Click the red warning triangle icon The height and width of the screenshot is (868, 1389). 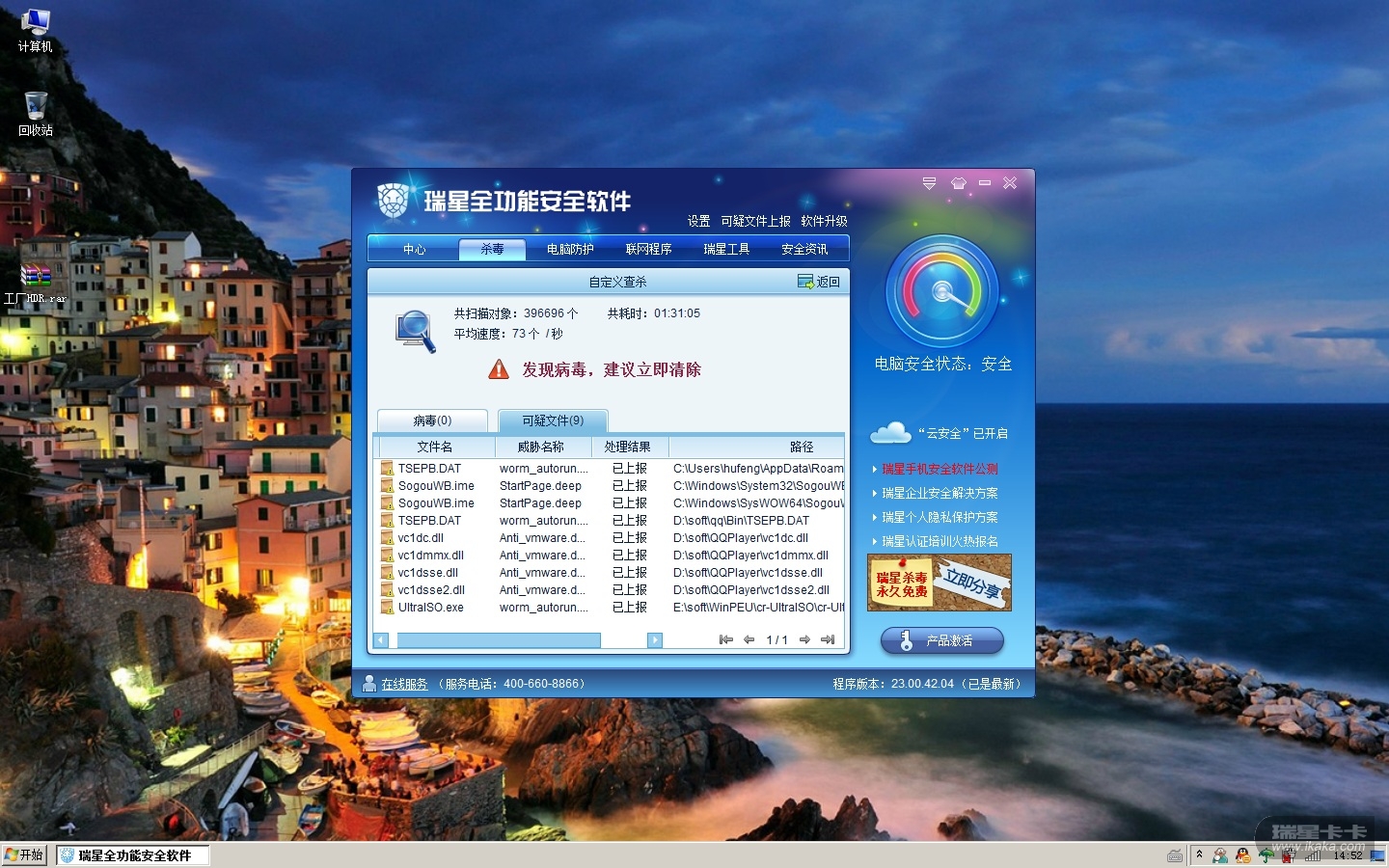tap(499, 369)
